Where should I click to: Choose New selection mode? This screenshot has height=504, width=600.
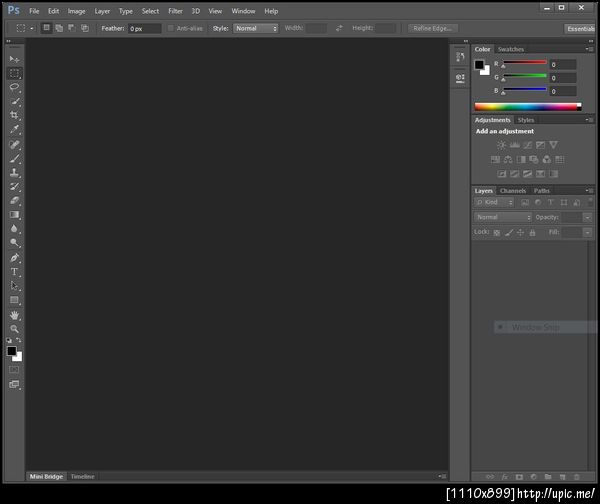coord(46,28)
